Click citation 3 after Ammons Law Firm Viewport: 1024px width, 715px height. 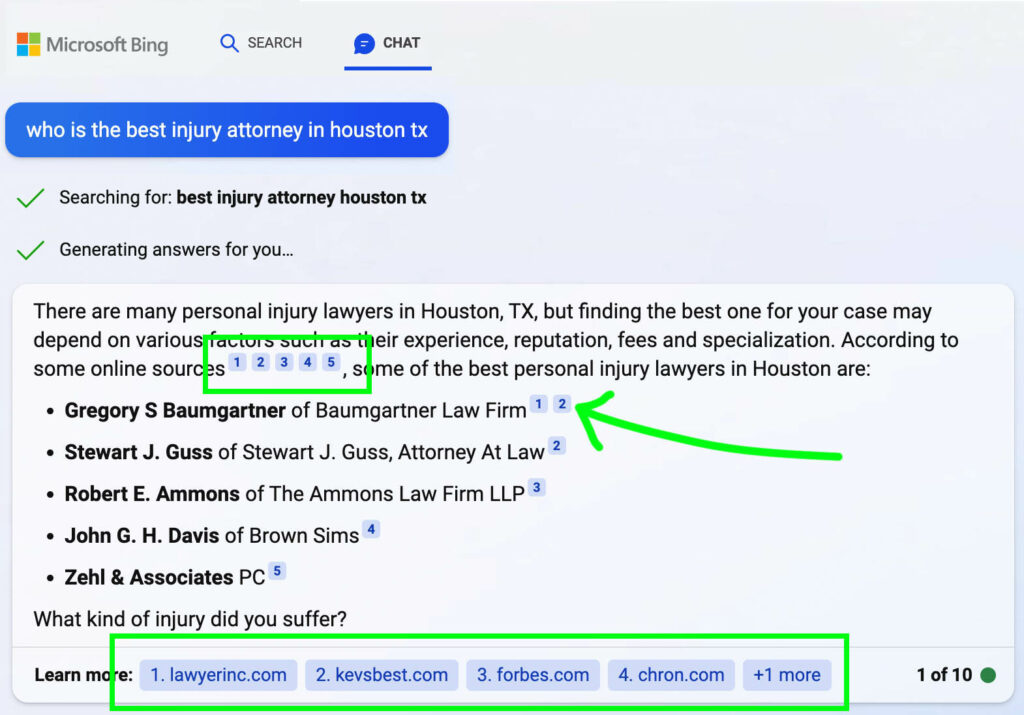coord(537,486)
